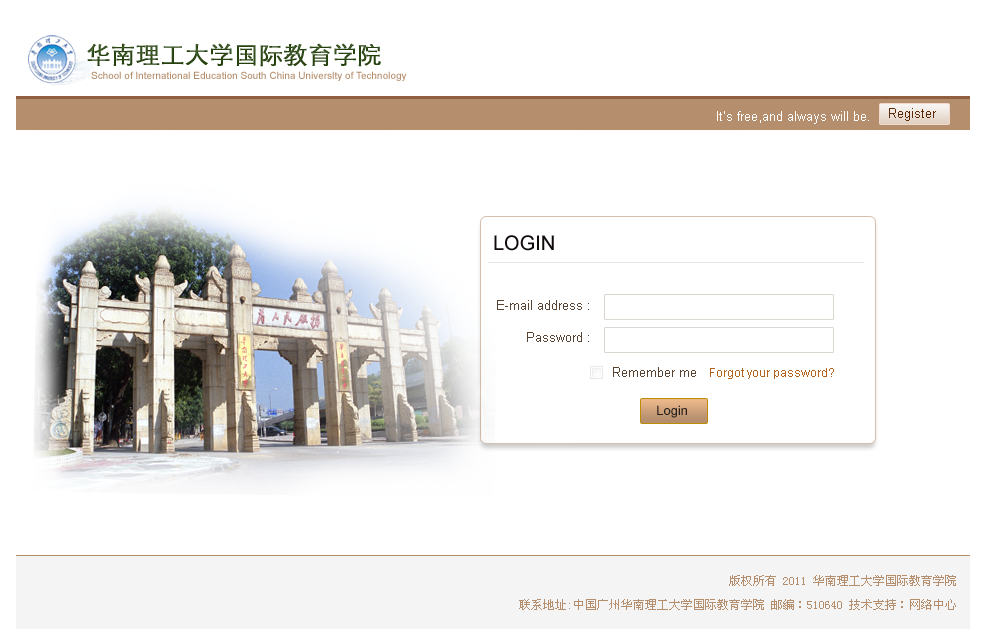988x632 pixels.
Task: Click the 技术支持 网络中心 footer text
Action: coord(902,605)
